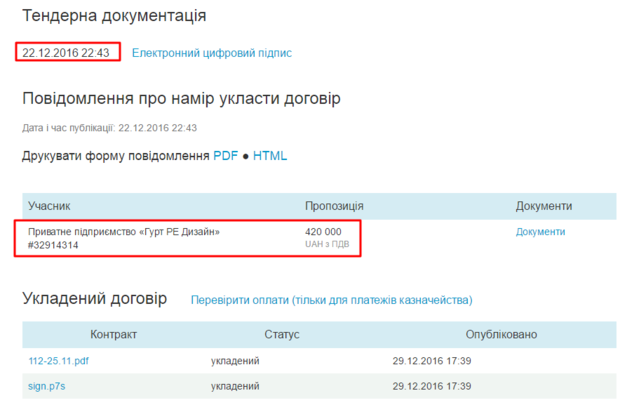Click the highlighted date 22.12.2016 22:43

66,52
